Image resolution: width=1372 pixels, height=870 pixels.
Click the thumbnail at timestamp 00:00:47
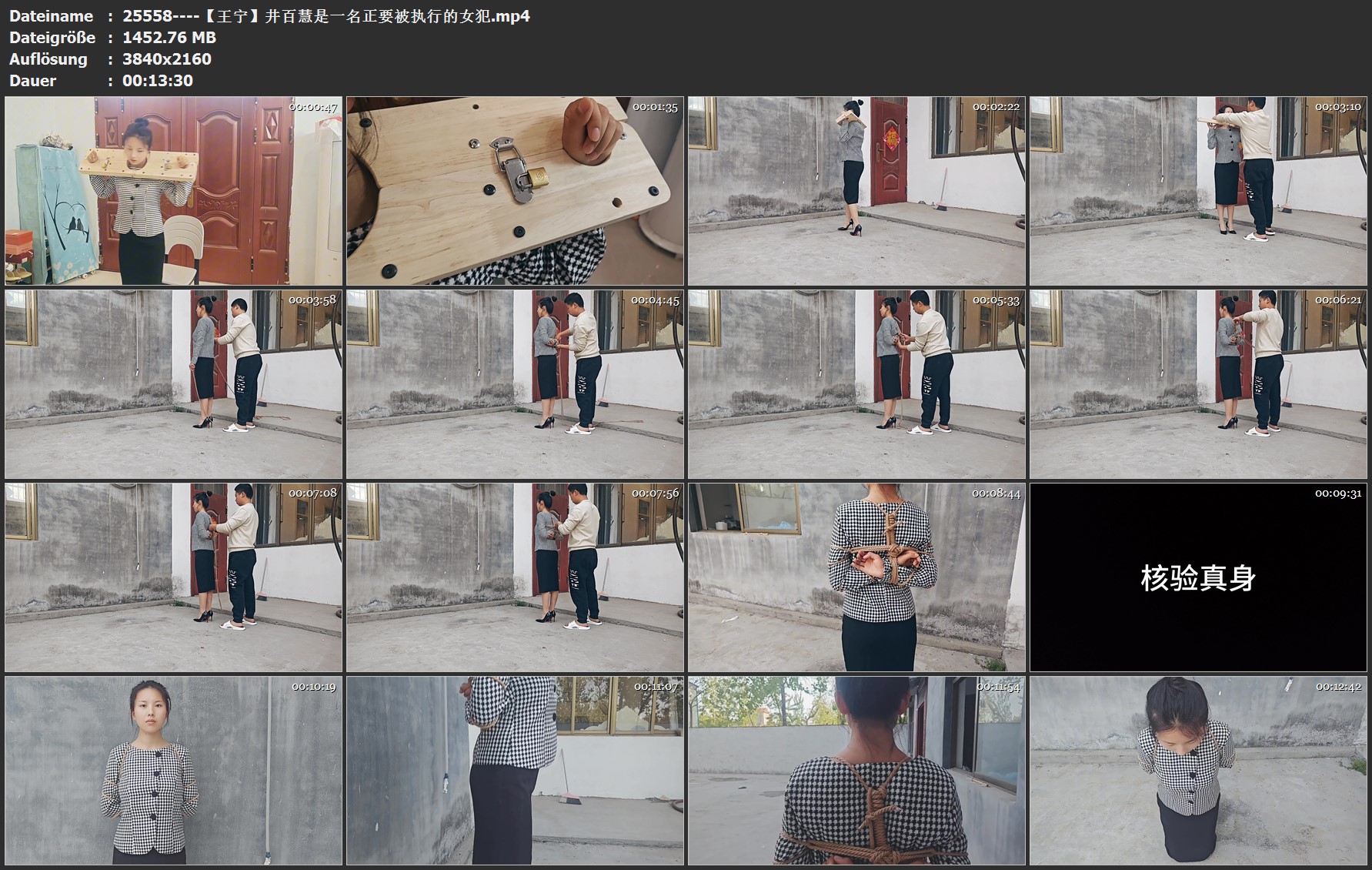[173, 191]
